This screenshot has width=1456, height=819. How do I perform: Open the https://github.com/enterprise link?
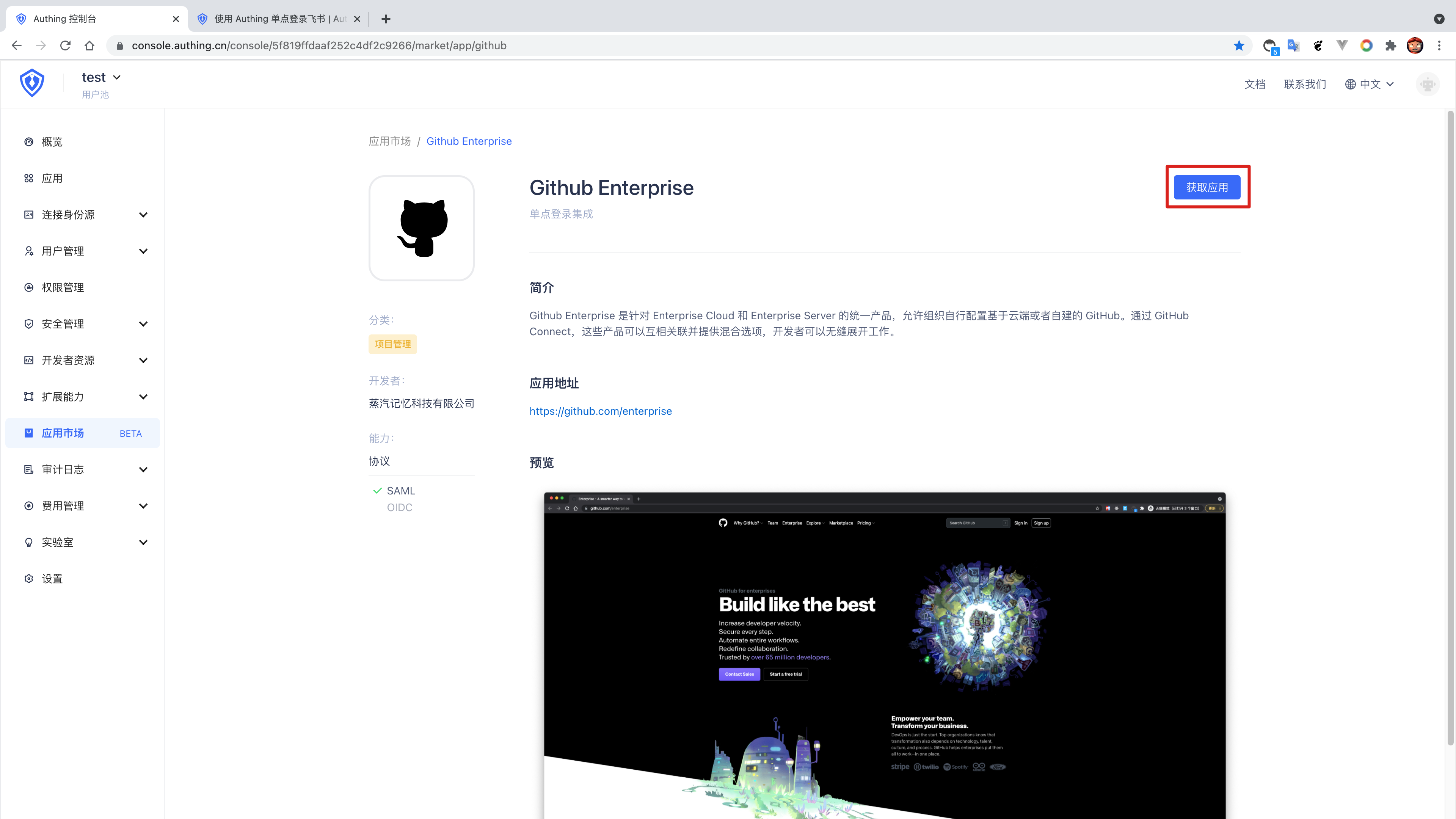601,411
